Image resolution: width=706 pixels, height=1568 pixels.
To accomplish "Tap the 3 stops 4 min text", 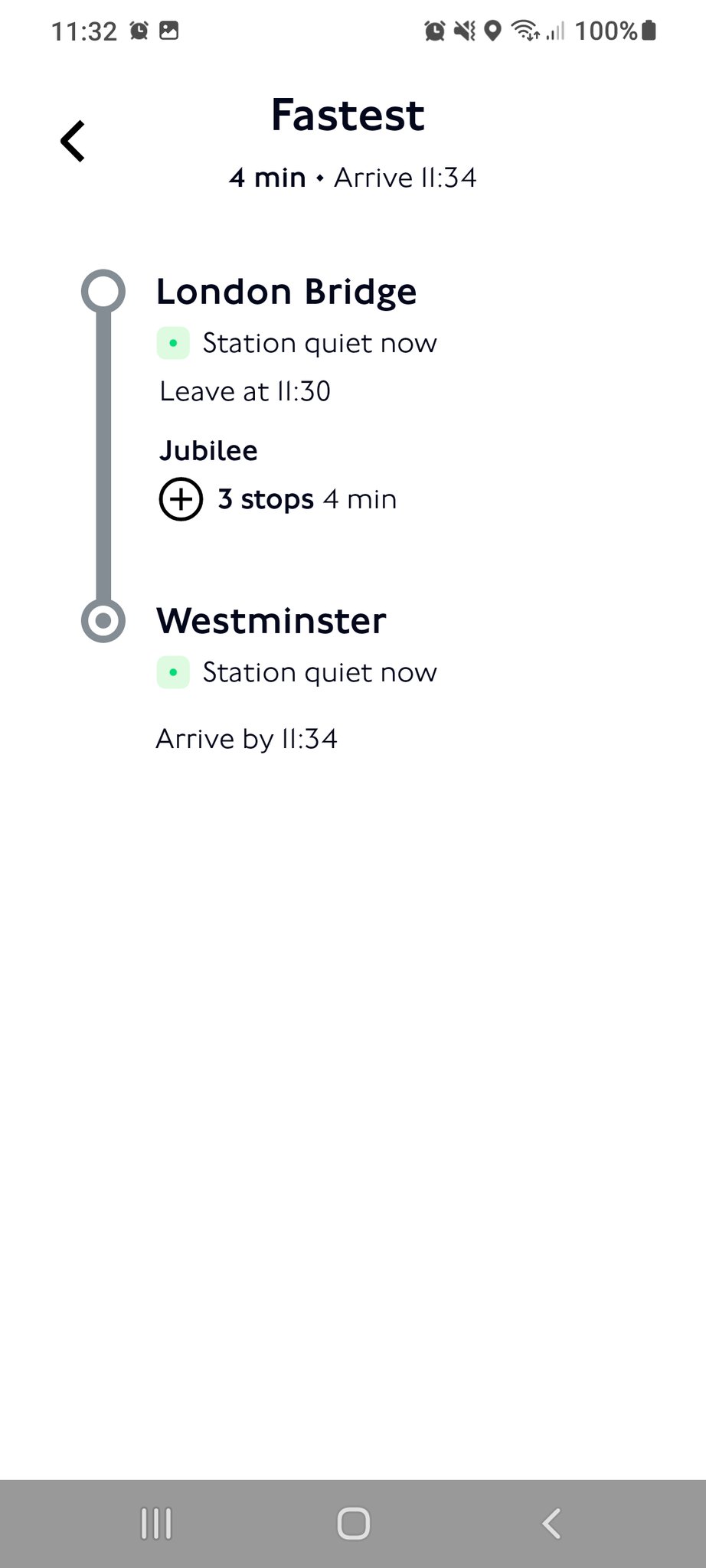I will [x=307, y=499].
